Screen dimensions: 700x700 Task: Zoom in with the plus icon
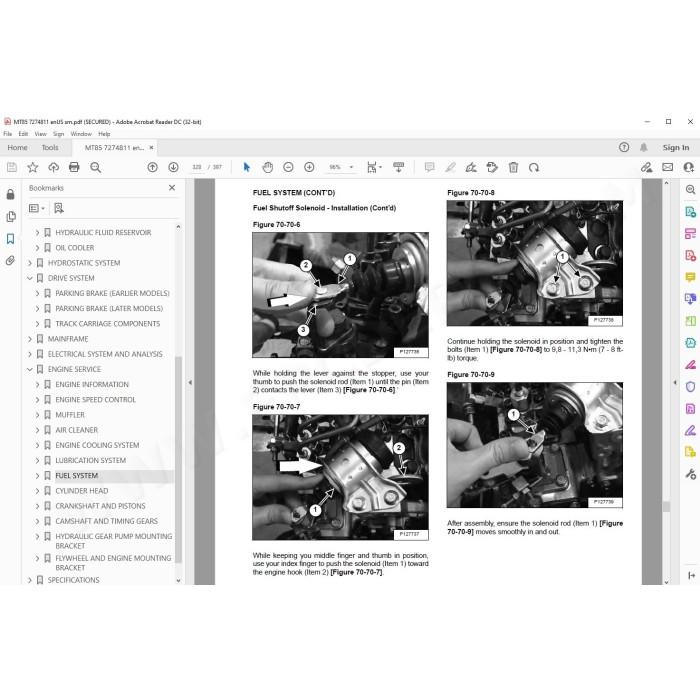pos(309,167)
